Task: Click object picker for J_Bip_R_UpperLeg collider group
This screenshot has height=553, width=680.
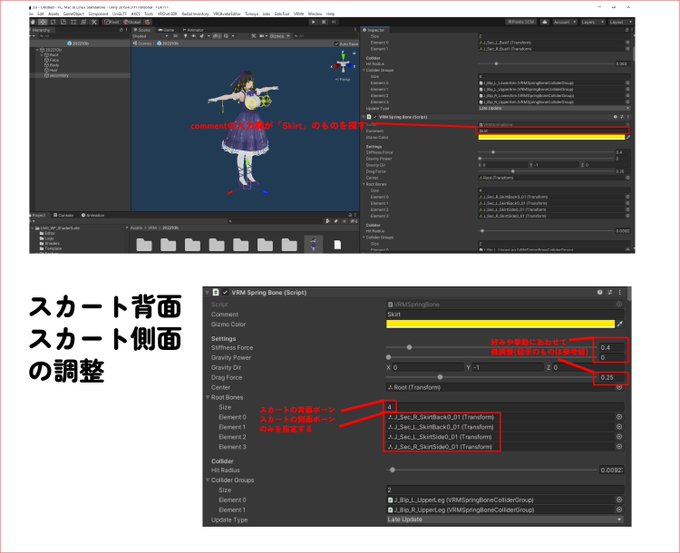Action: (619, 510)
